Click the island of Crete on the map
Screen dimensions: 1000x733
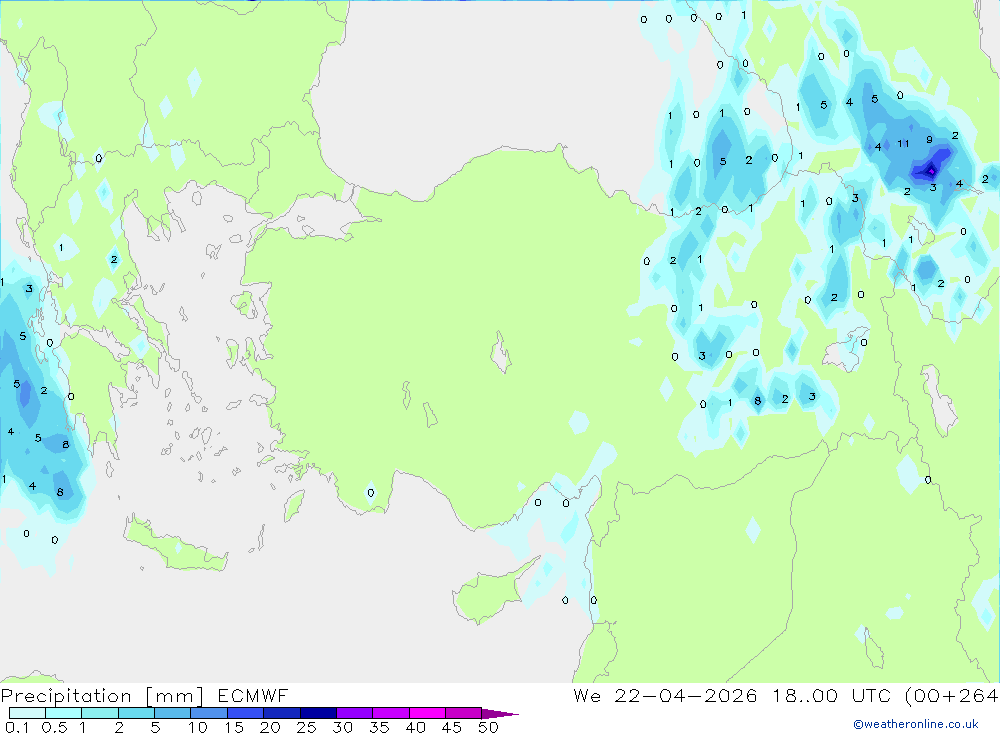(175, 547)
